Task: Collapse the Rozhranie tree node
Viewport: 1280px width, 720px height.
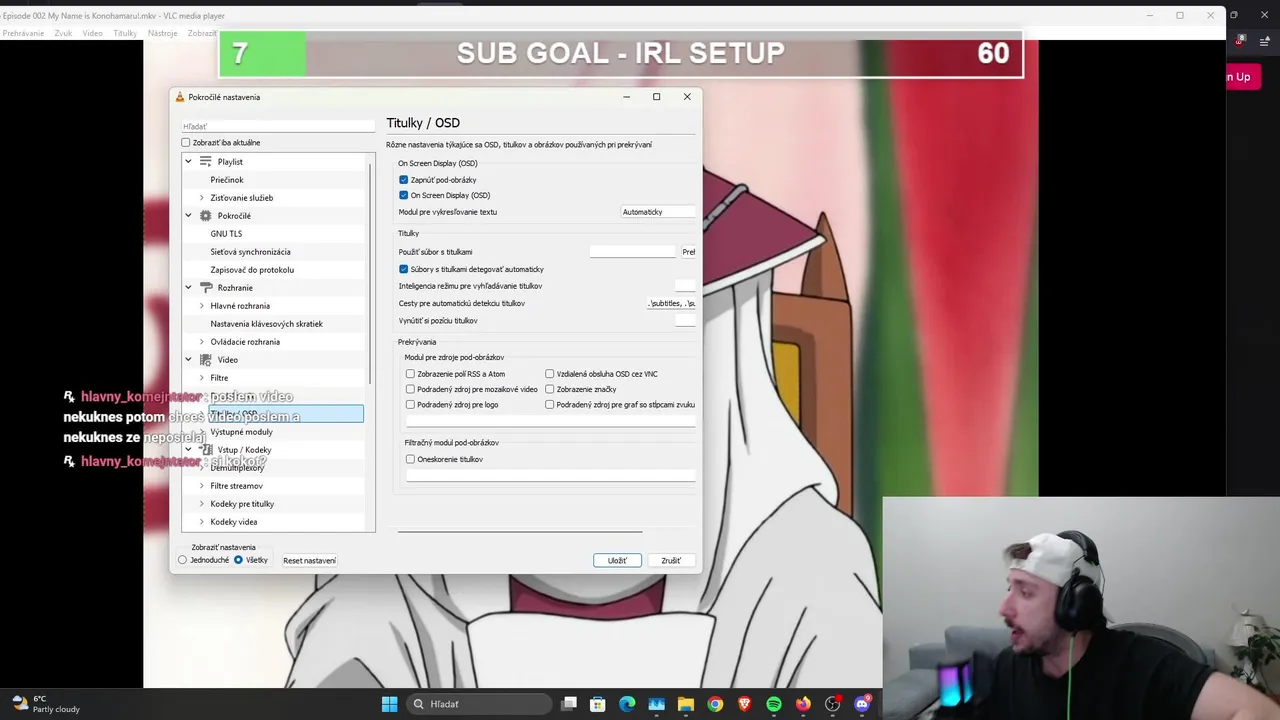Action: click(x=188, y=288)
